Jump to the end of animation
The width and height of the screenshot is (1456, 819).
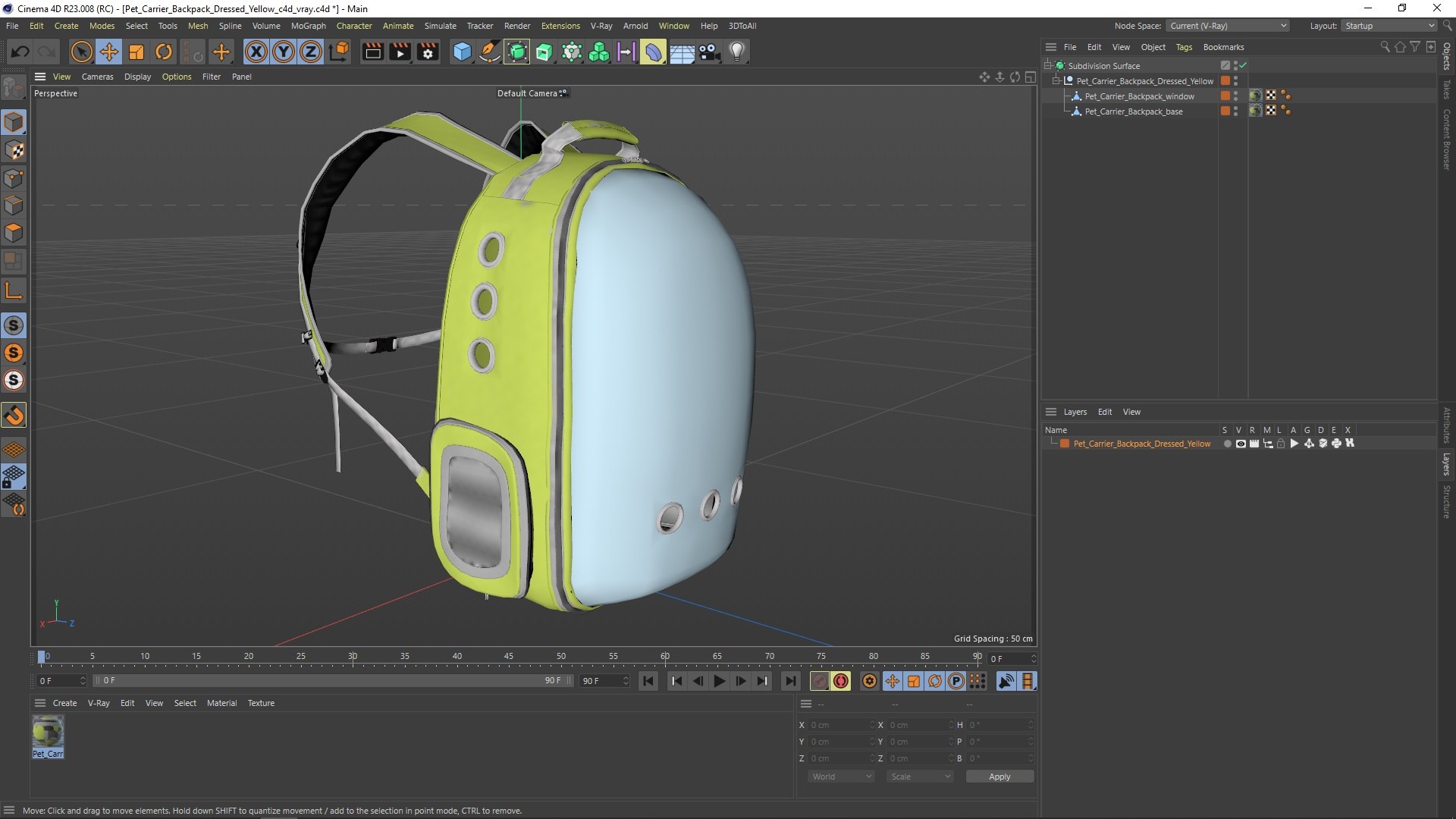(x=790, y=681)
